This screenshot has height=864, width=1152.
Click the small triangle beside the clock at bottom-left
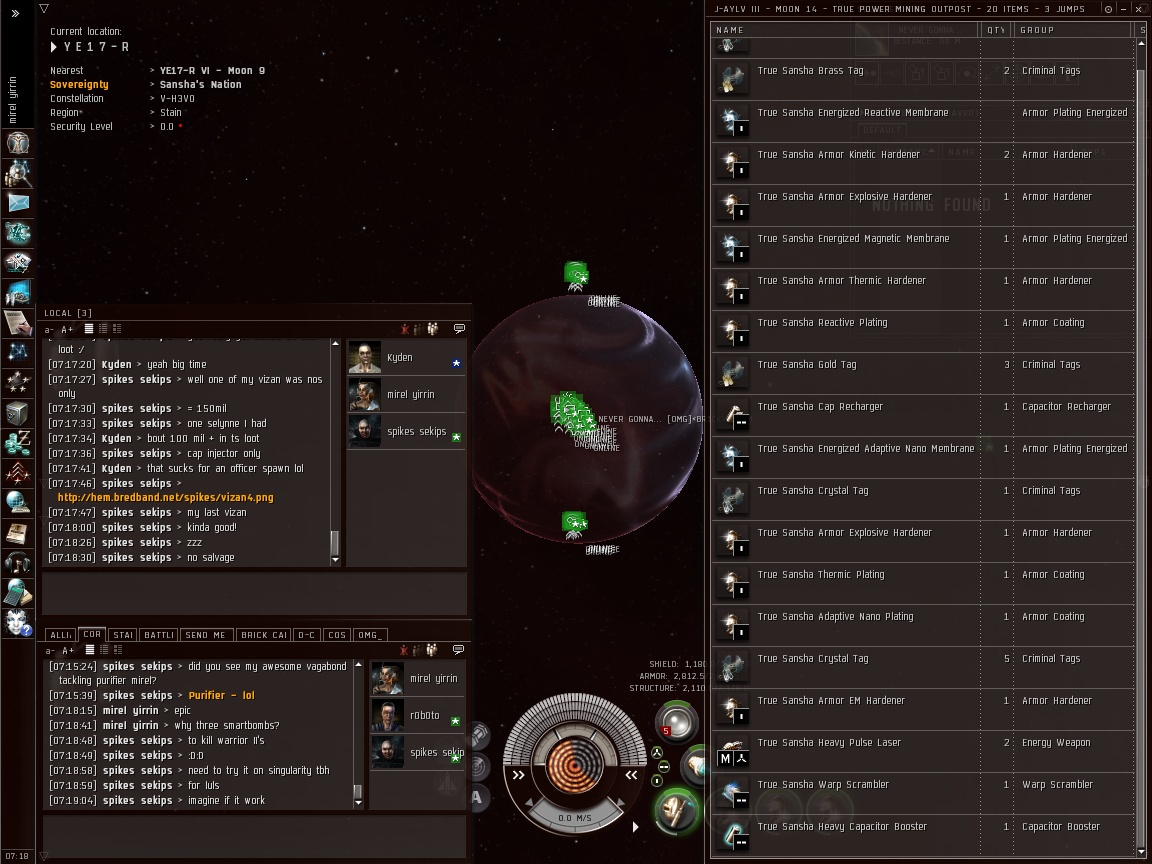43,856
